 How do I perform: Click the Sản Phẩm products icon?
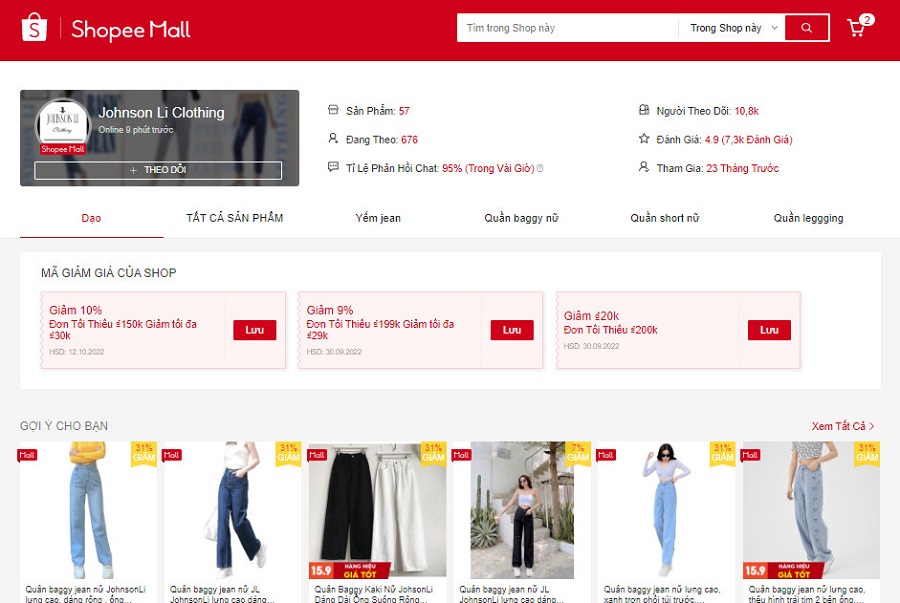333,111
